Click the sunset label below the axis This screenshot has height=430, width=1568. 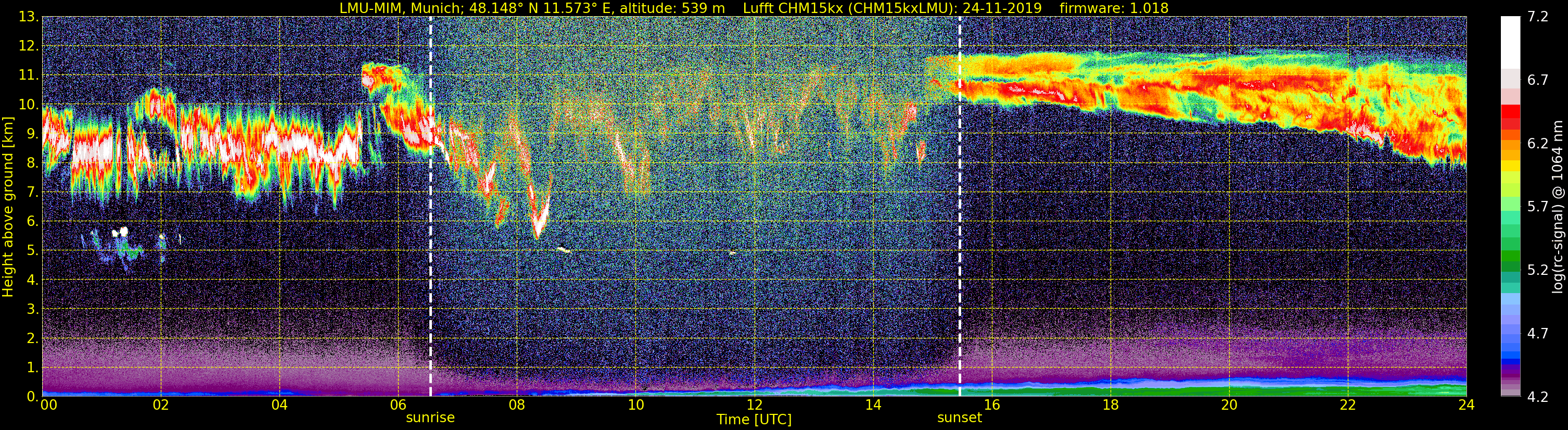coord(959,418)
